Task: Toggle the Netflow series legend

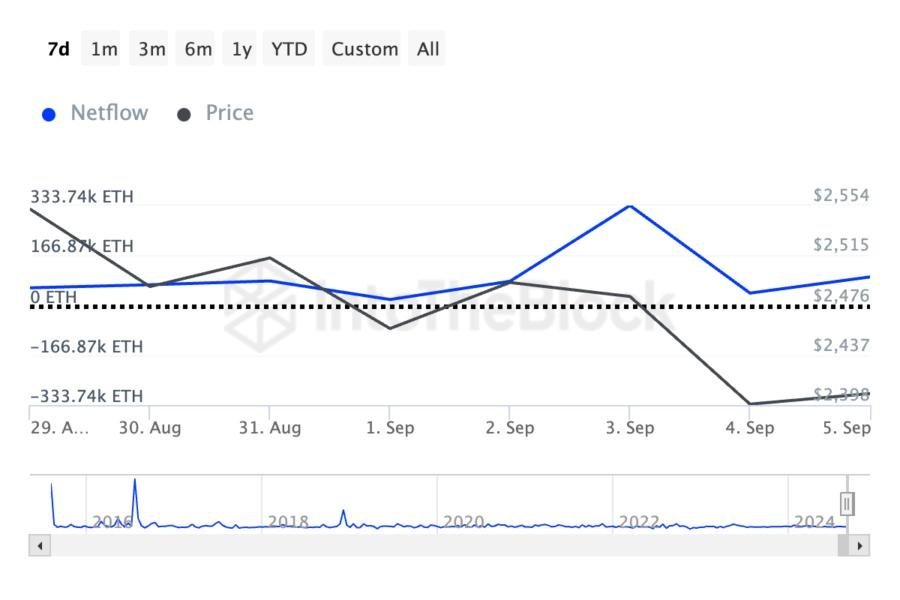Action: click(108, 113)
